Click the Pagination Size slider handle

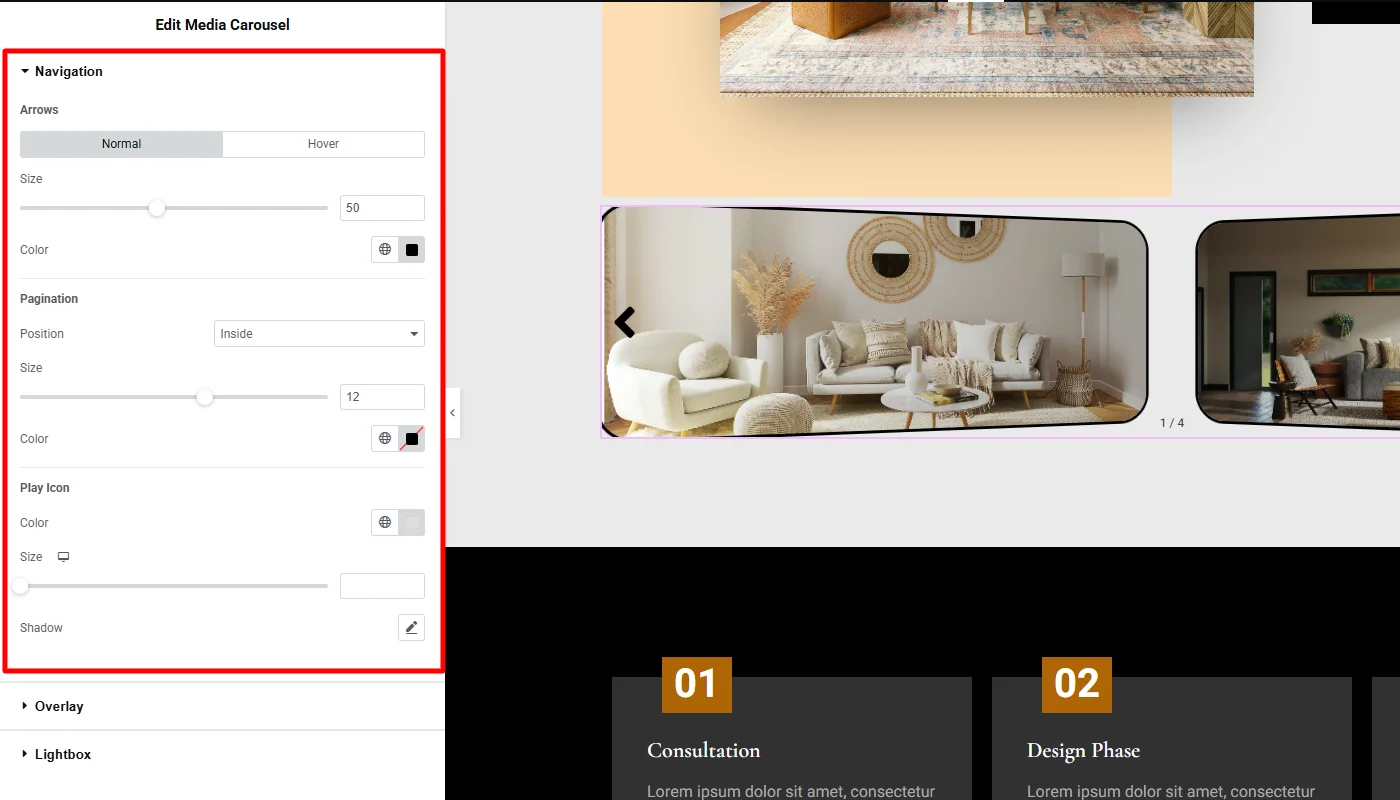(205, 397)
